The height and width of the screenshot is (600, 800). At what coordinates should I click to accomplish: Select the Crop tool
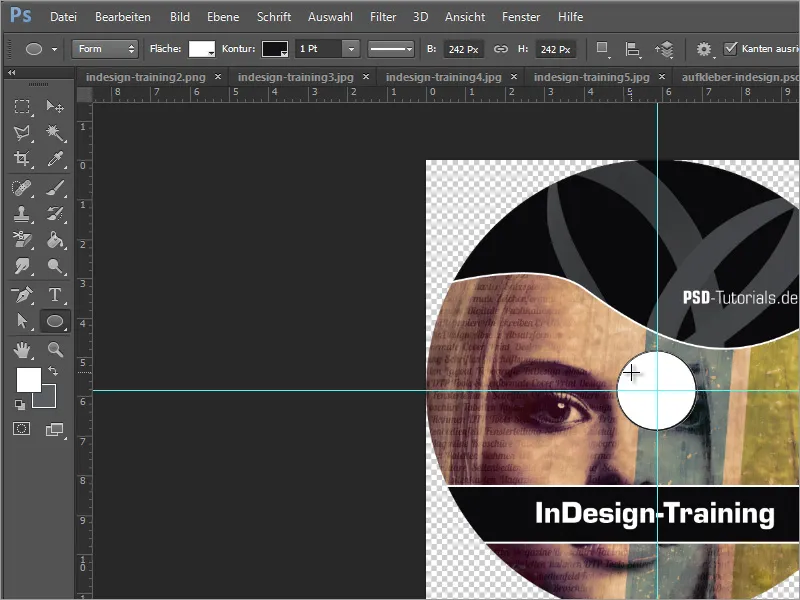tap(22, 159)
